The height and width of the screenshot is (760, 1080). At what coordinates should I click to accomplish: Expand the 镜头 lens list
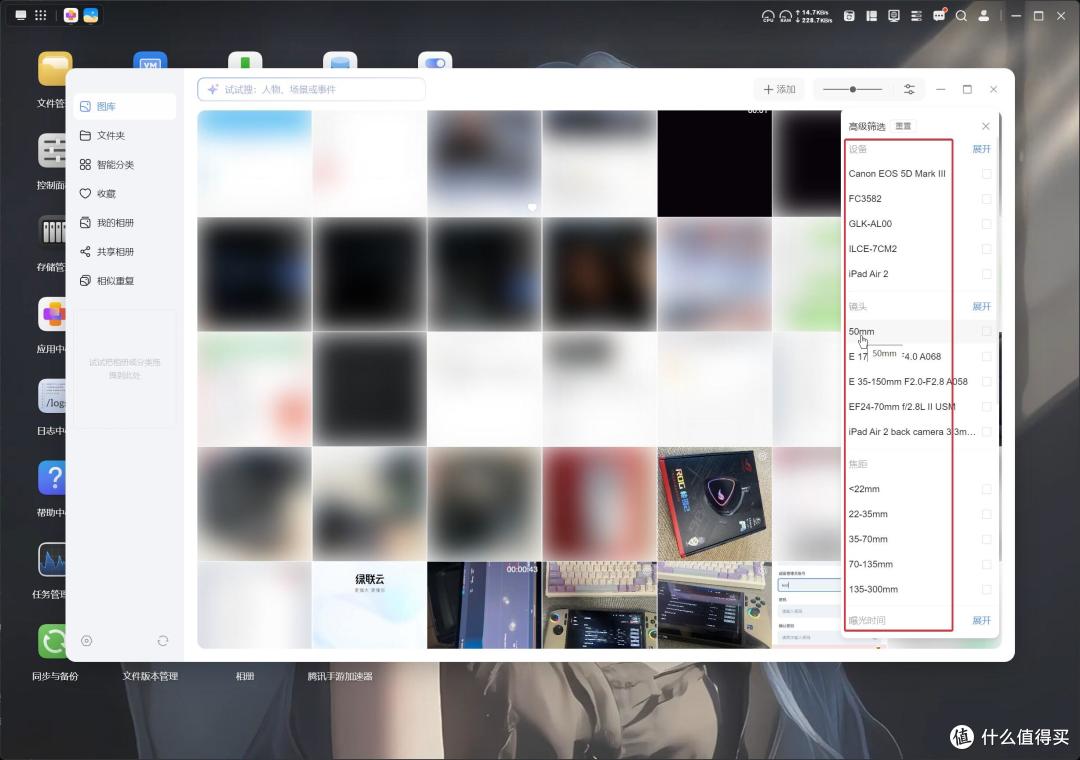coord(982,306)
